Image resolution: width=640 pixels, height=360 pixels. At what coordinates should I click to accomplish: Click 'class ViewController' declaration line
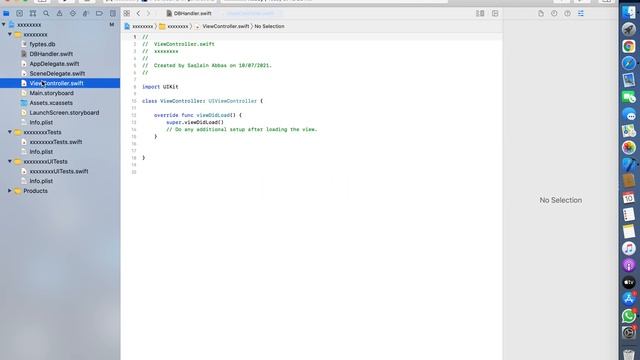pyautogui.click(x=202, y=101)
